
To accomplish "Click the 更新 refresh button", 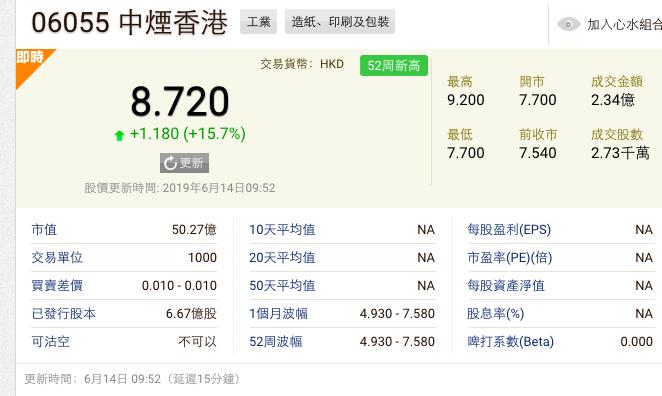I will 184,163.
